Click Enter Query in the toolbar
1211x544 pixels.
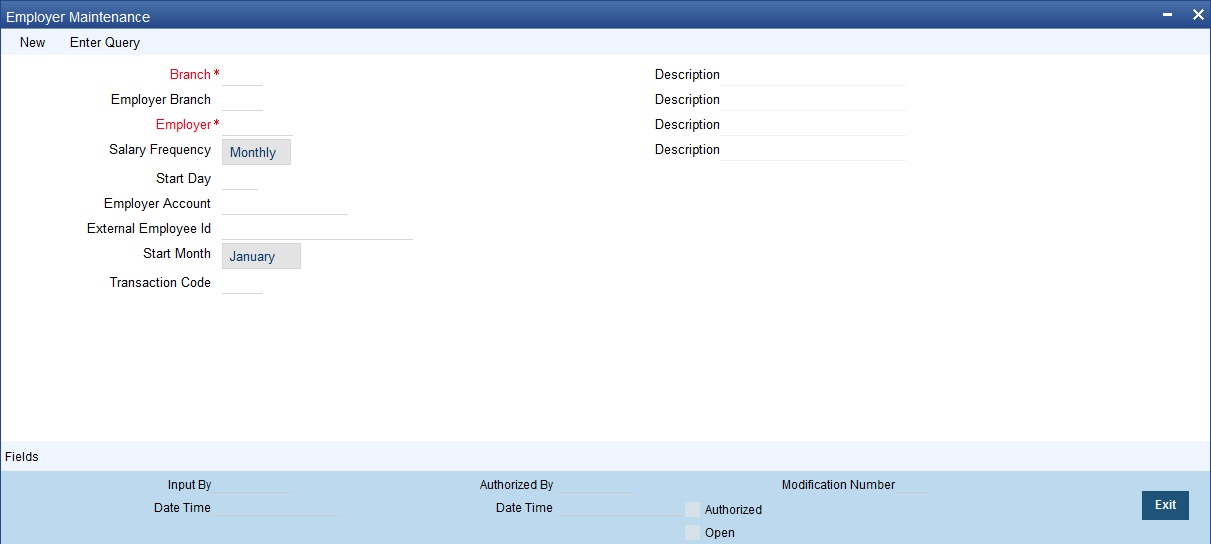(105, 42)
